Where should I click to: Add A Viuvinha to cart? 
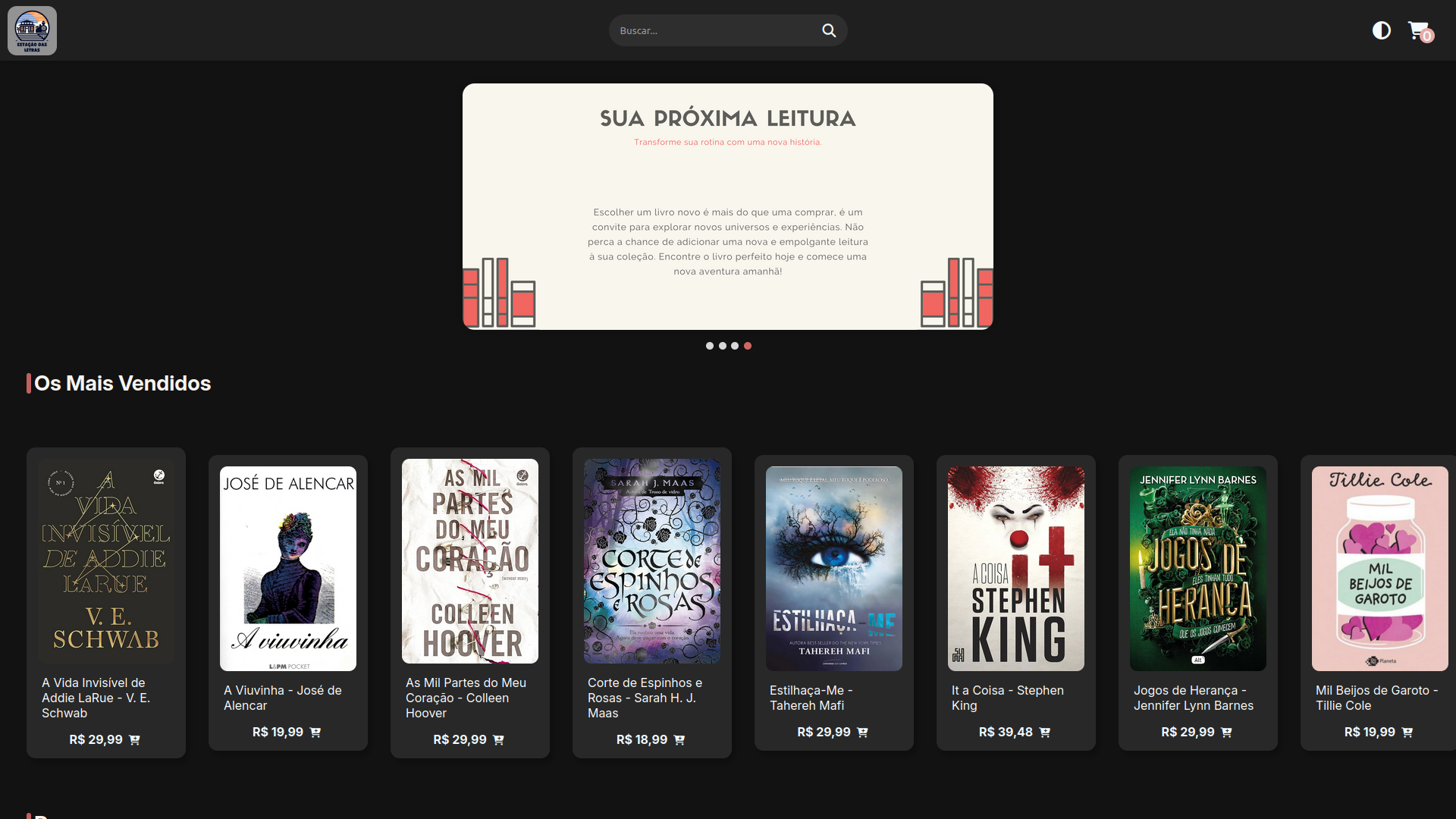[315, 733]
